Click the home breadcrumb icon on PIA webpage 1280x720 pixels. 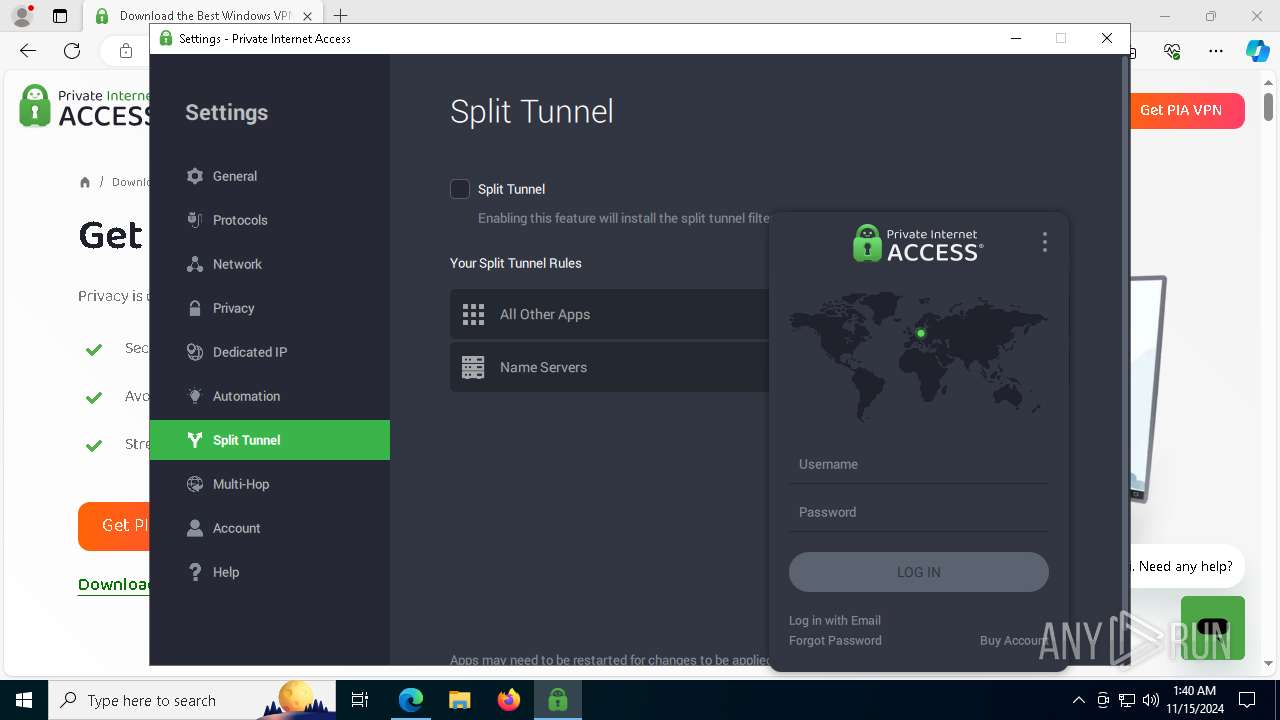tap(85, 182)
